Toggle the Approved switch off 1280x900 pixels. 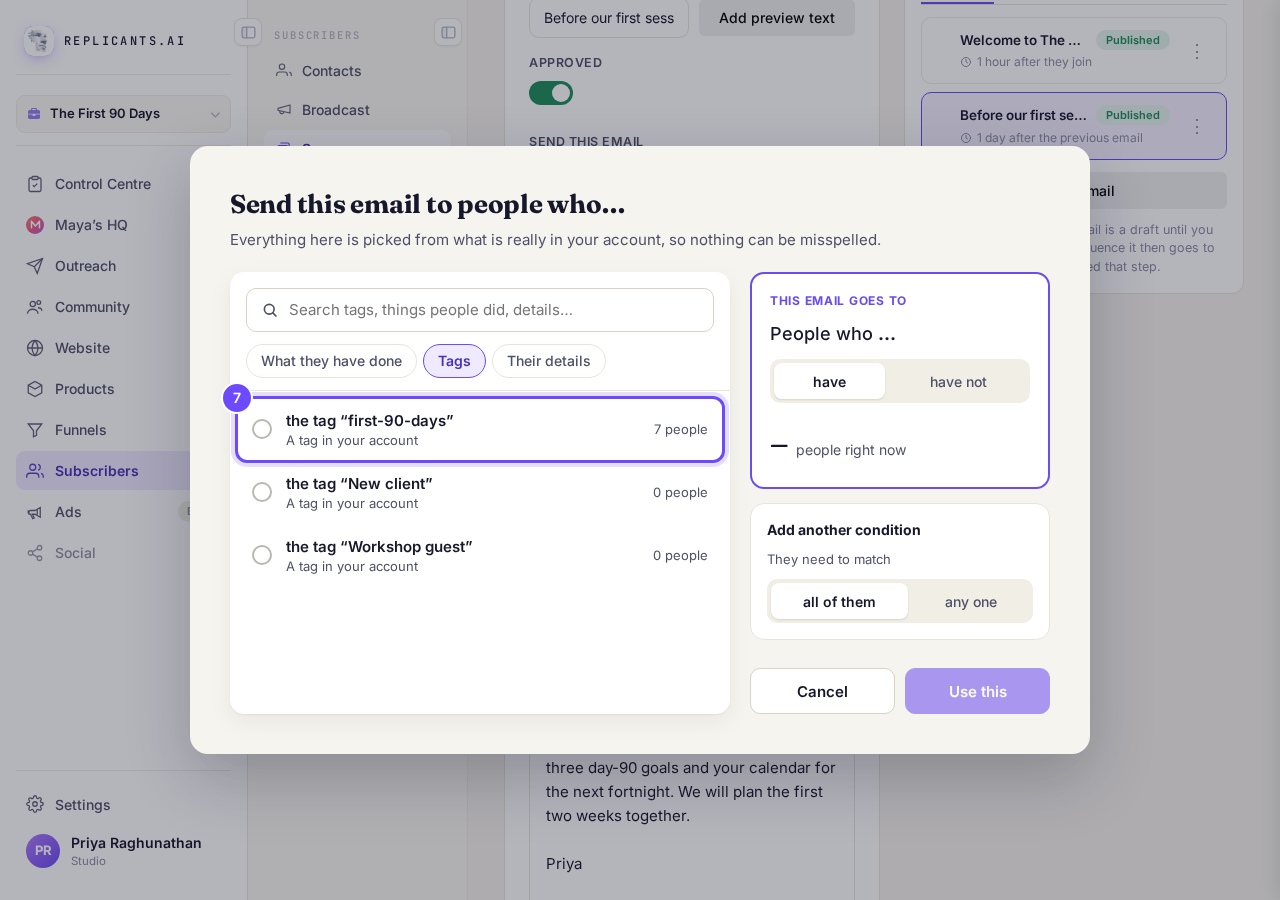tap(551, 93)
